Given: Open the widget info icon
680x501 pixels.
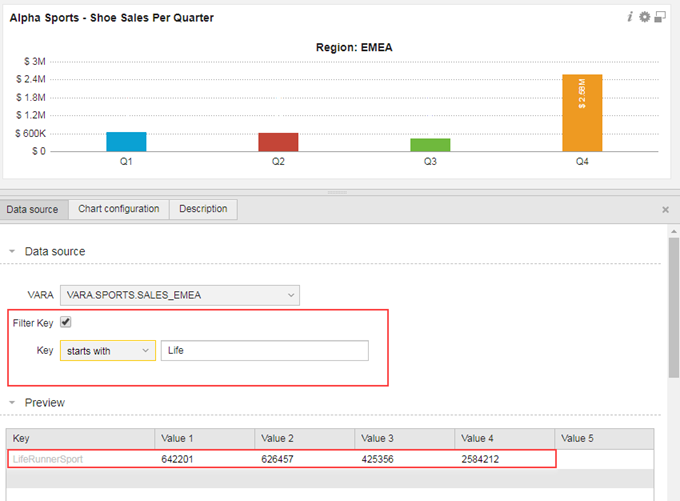Looking at the screenshot, I should [630, 17].
